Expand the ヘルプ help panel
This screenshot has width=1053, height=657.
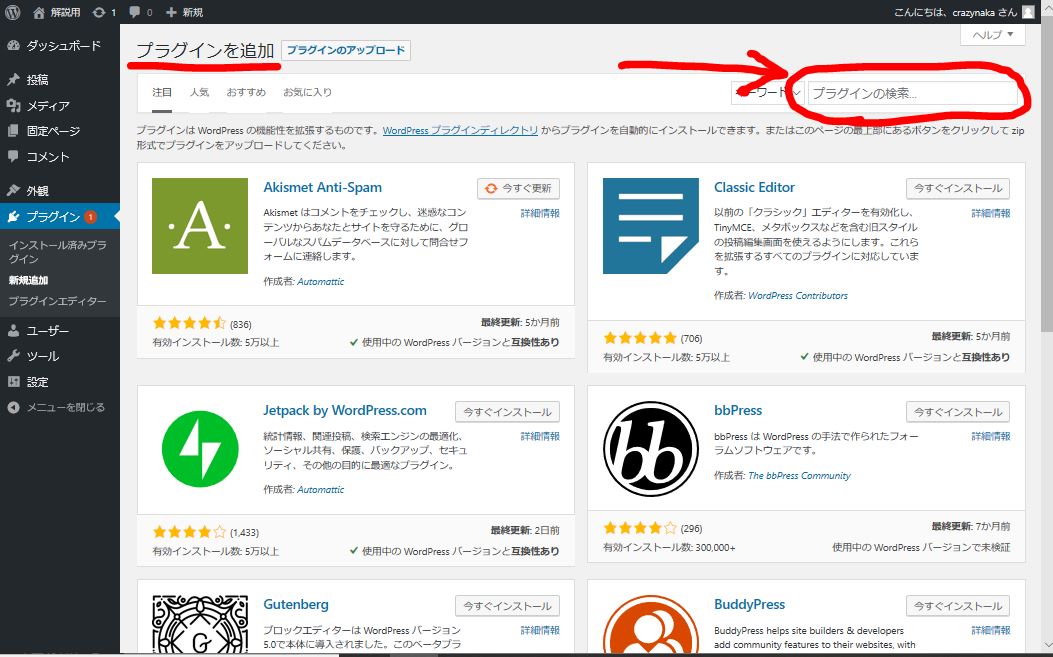993,35
